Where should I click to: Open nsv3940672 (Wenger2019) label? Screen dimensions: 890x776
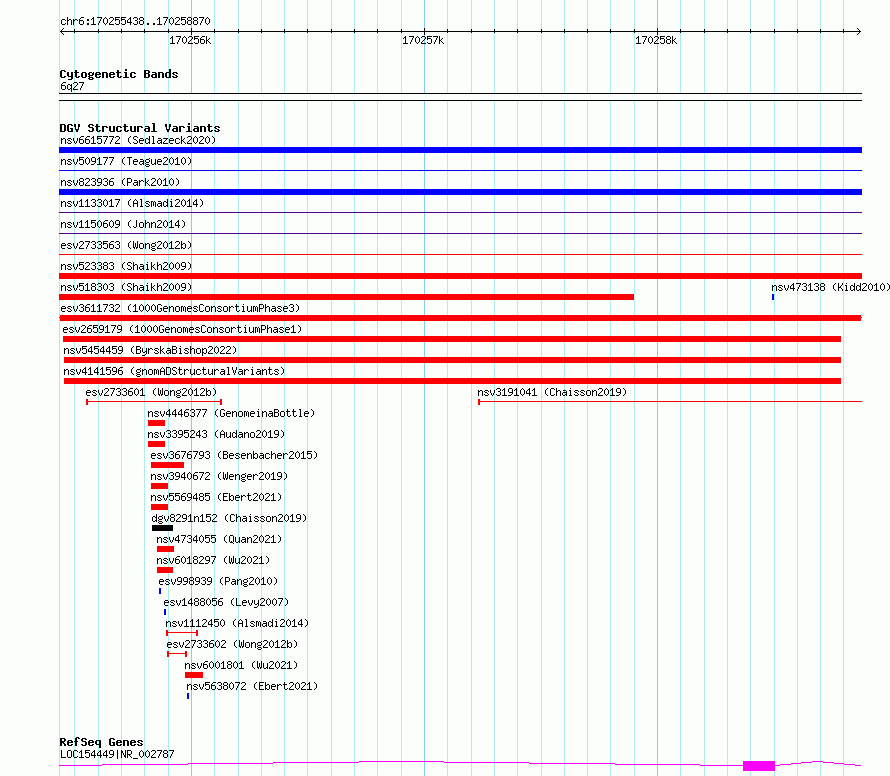coord(219,476)
